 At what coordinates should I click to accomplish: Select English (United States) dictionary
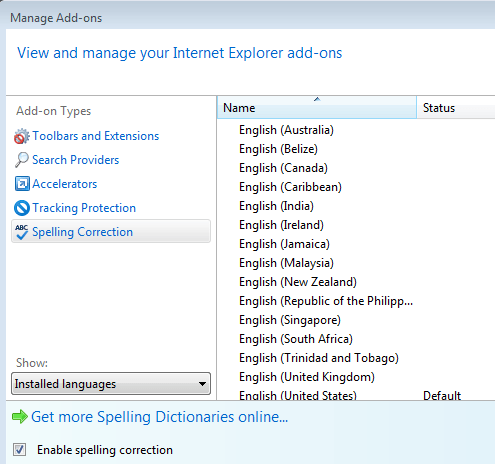[x=298, y=395]
